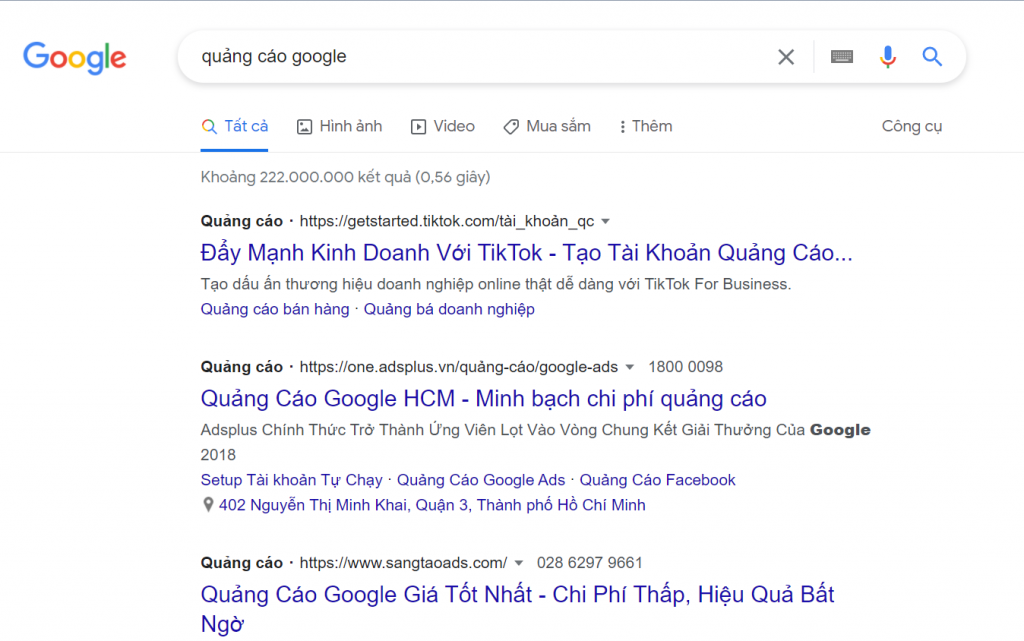Open the on-screen keyboard icon
The width and height of the screenshot is (1024, 641).
(842, 57)
